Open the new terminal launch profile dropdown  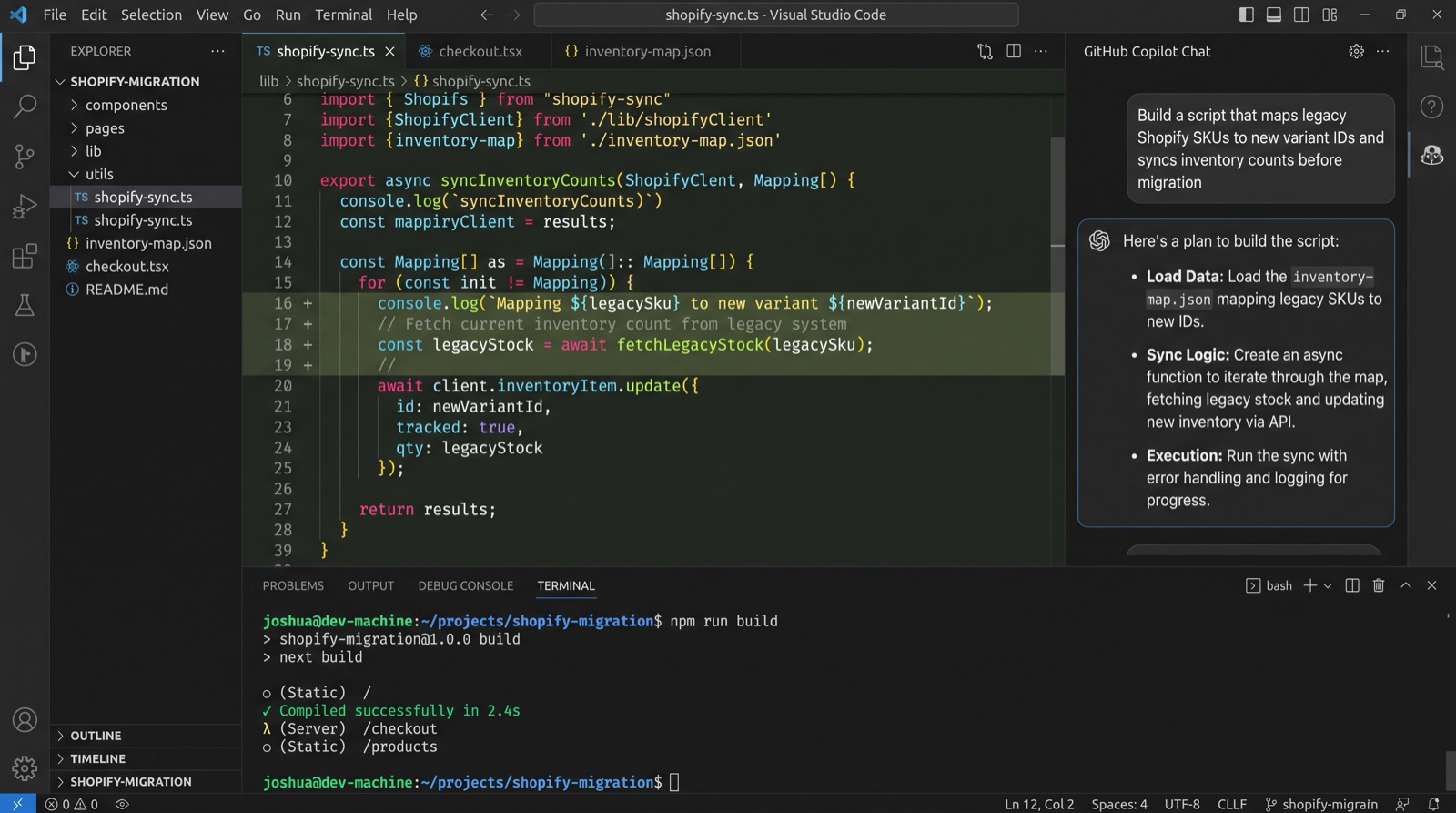[x=1328, y=585]
